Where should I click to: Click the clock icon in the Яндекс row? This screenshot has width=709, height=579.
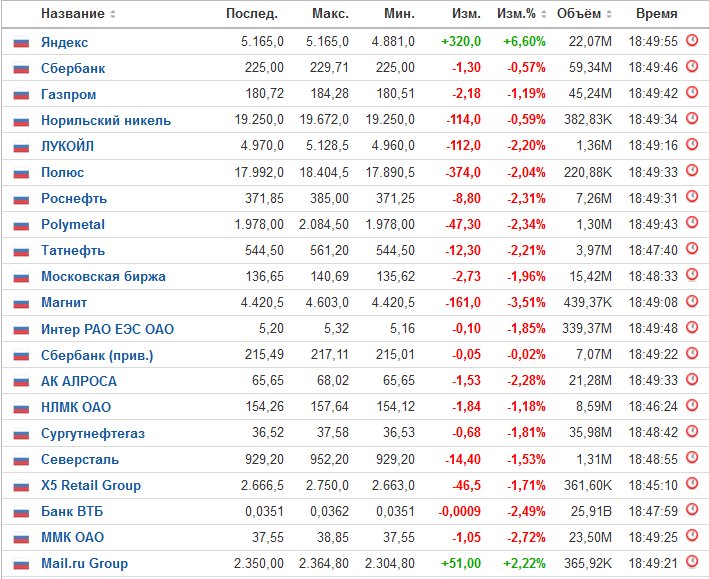click(x=692, y=41)
